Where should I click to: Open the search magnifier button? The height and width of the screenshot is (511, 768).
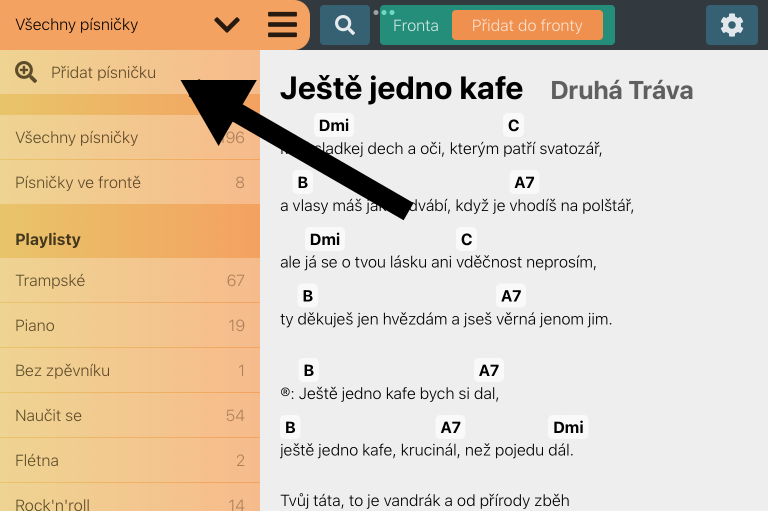[x=345, y=25]
